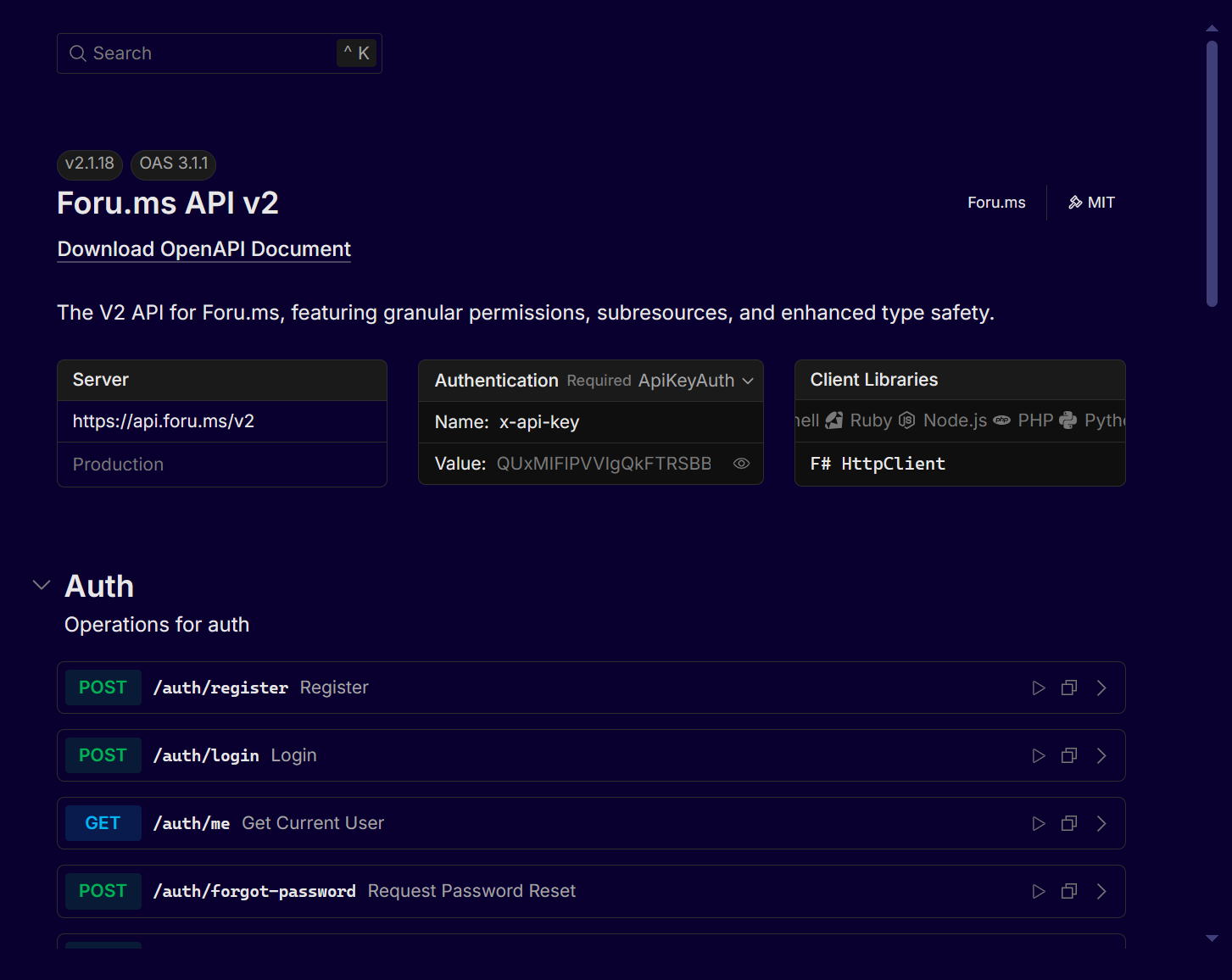
Task: Open the ApiKeyAuth scheme dropdown
Action: pos(696,381)
